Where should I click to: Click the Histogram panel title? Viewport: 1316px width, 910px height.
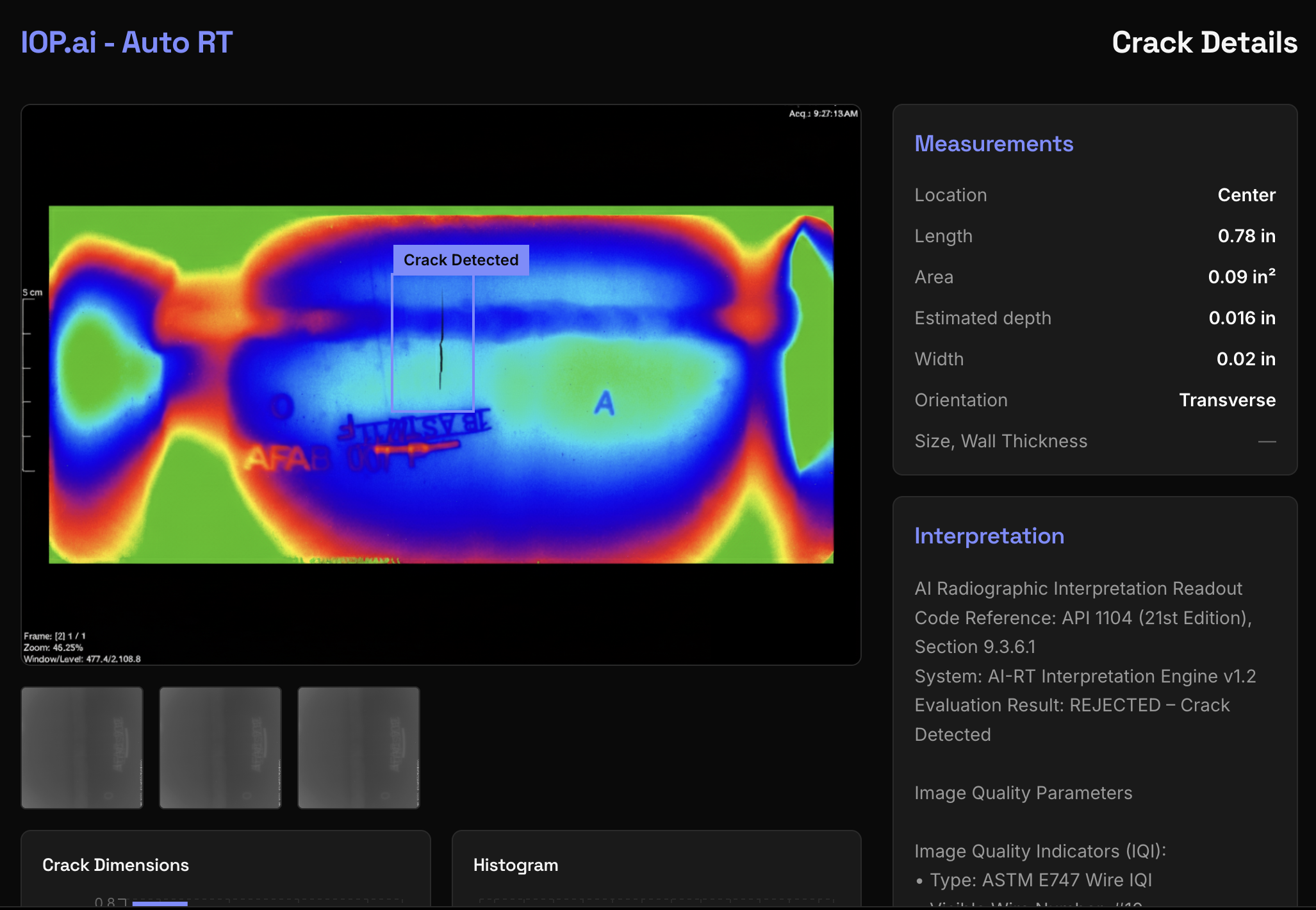pos(515,865)
